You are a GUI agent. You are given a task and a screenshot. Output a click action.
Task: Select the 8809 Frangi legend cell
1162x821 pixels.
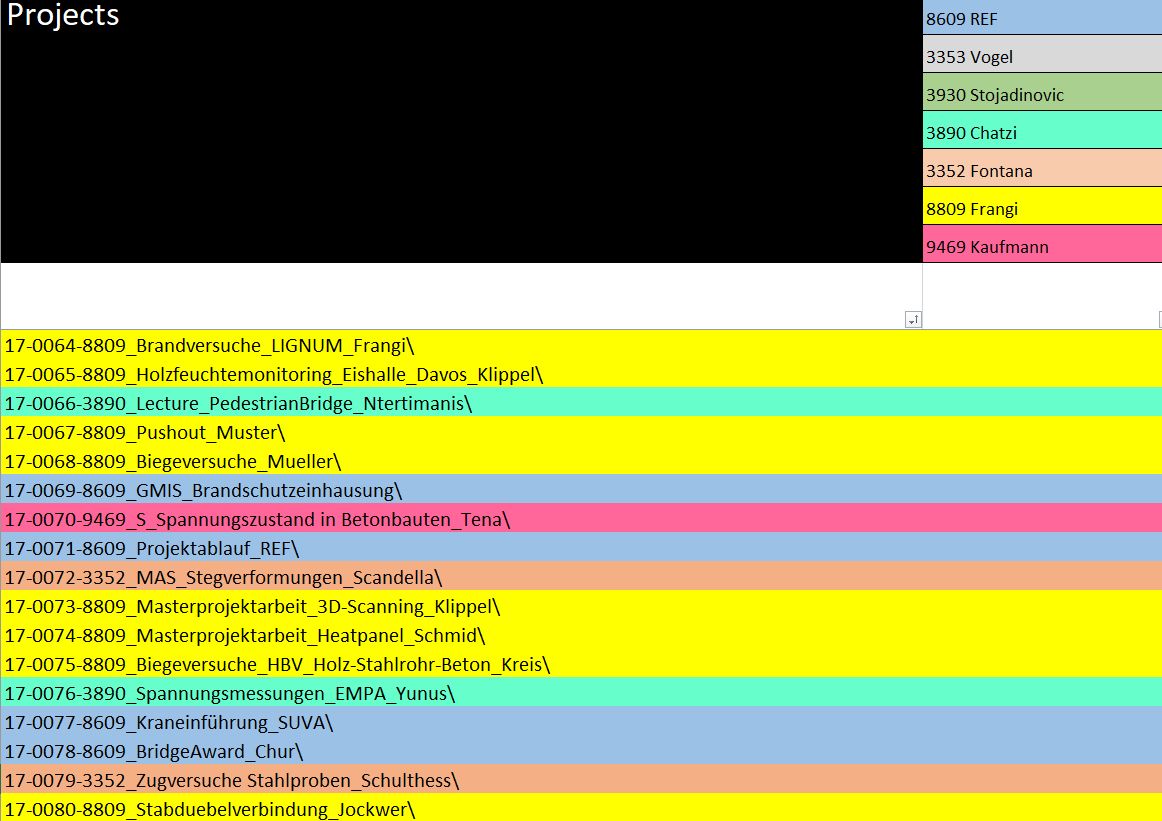tap(1042, 206)
